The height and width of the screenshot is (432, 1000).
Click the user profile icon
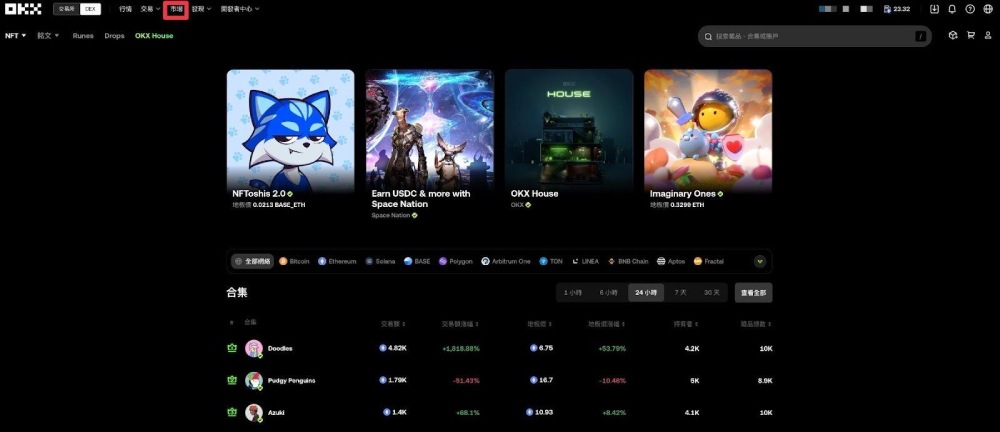point(988,36)
